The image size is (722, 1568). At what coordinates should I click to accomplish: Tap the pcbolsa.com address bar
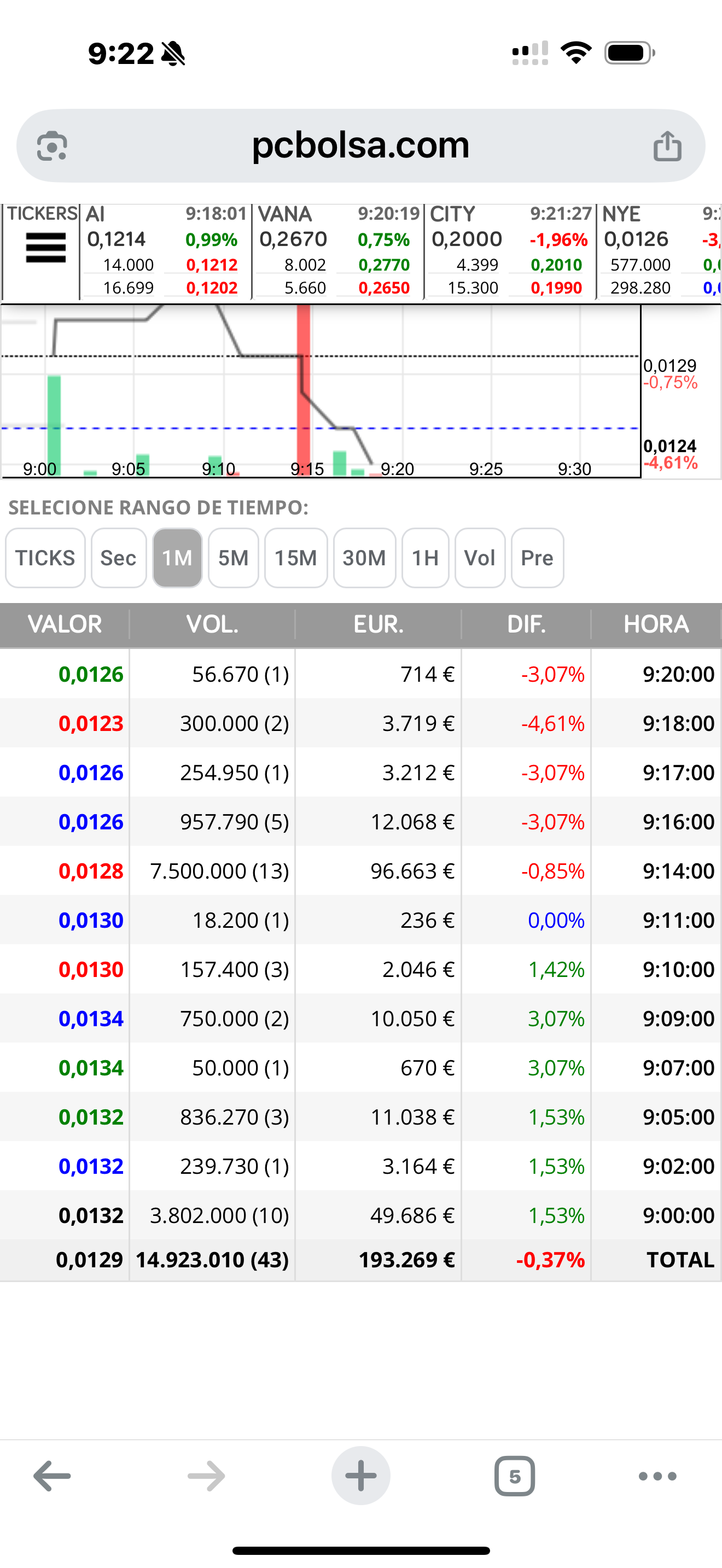pyautogui.click(x=360, y=146)
